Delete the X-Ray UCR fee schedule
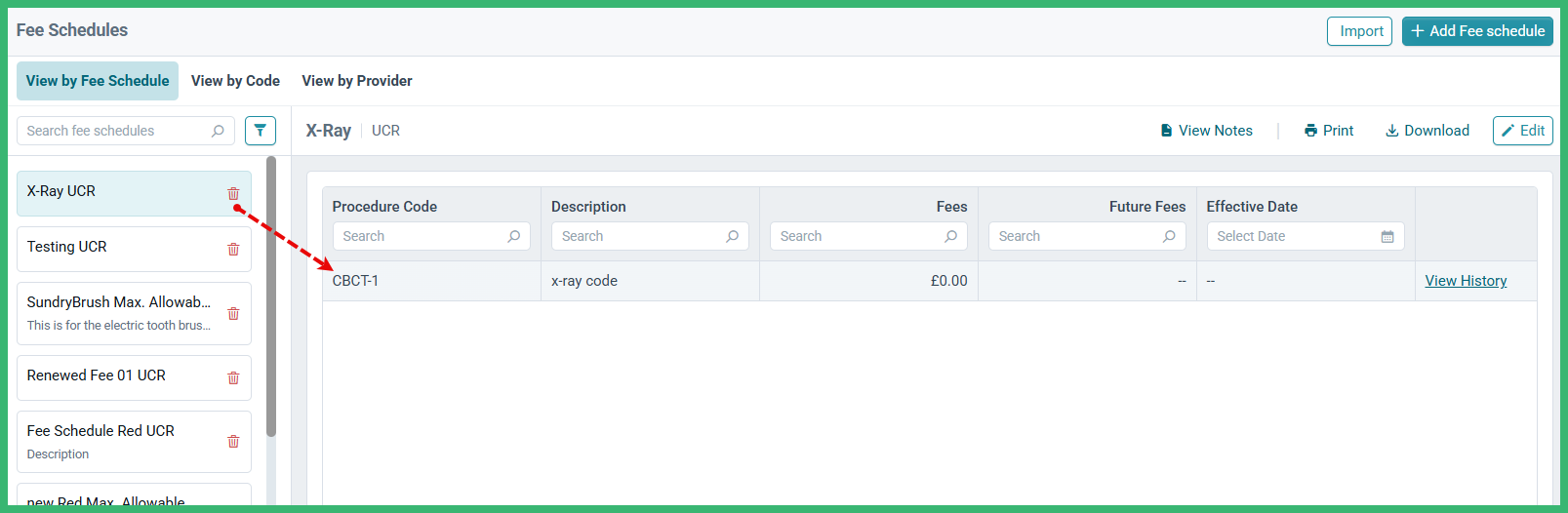Screen dimensions: 1568x513 point(233,193)
